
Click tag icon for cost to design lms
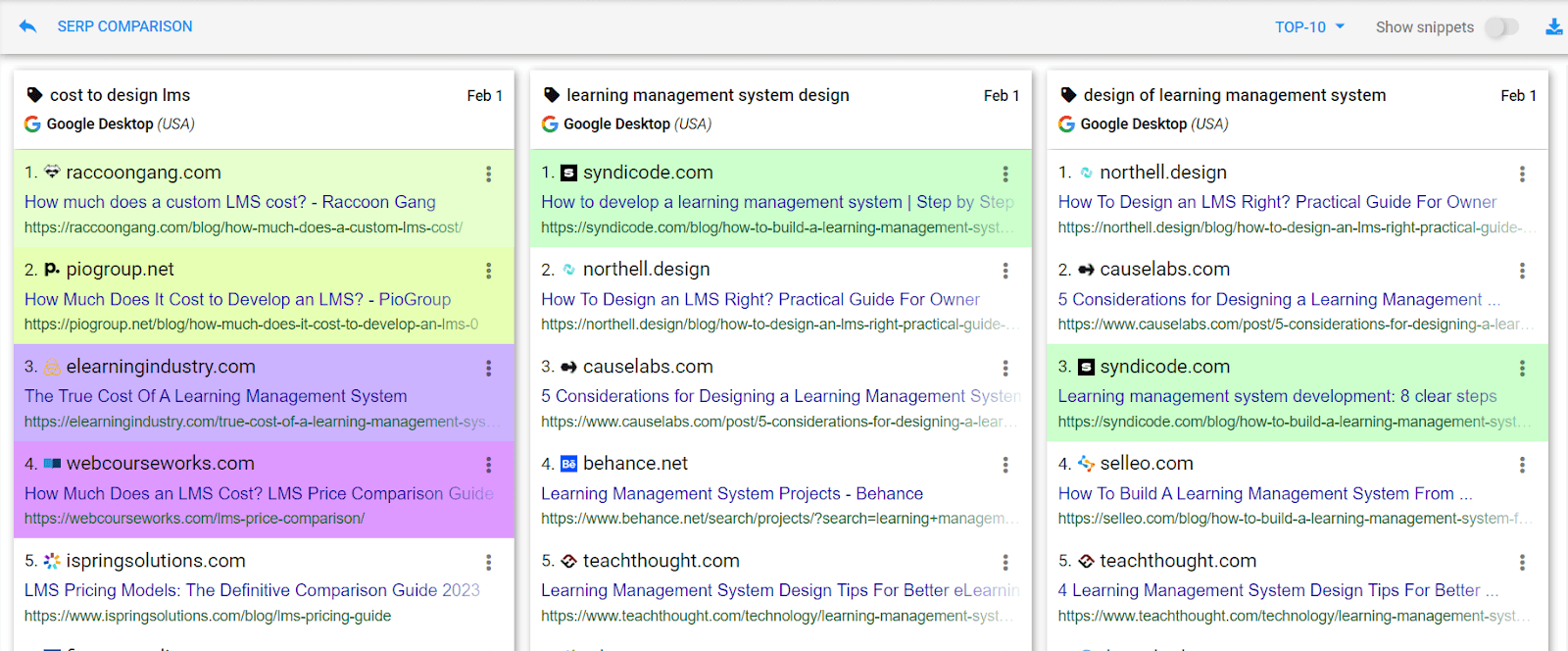click(x=34, y=95)
